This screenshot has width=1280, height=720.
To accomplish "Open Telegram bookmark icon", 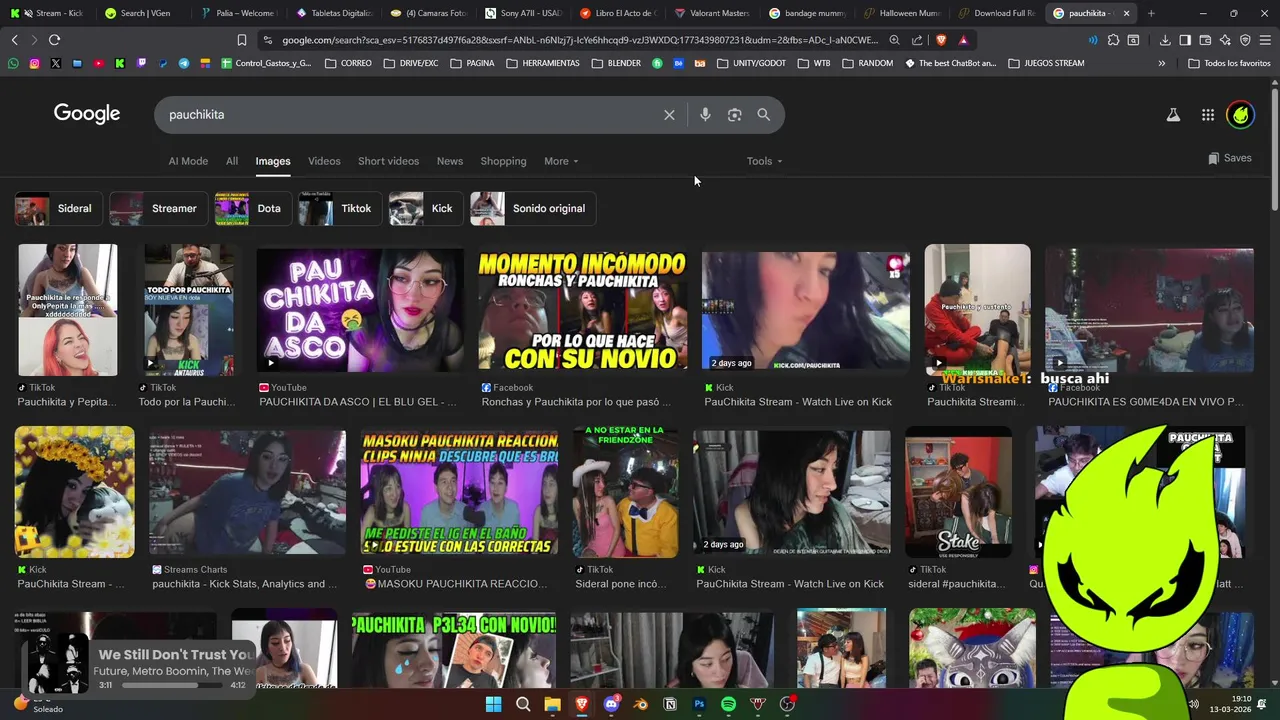I will 184,63.
